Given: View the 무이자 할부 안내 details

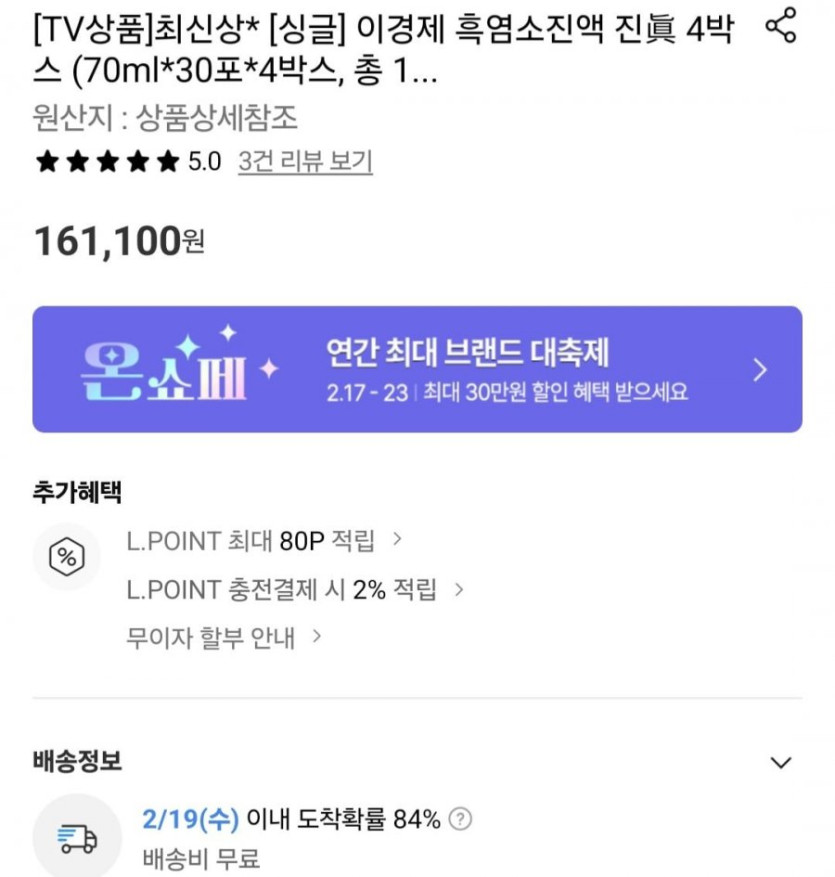Looking at the screenshot, I should pyautogui.click(x=211, y=636).
